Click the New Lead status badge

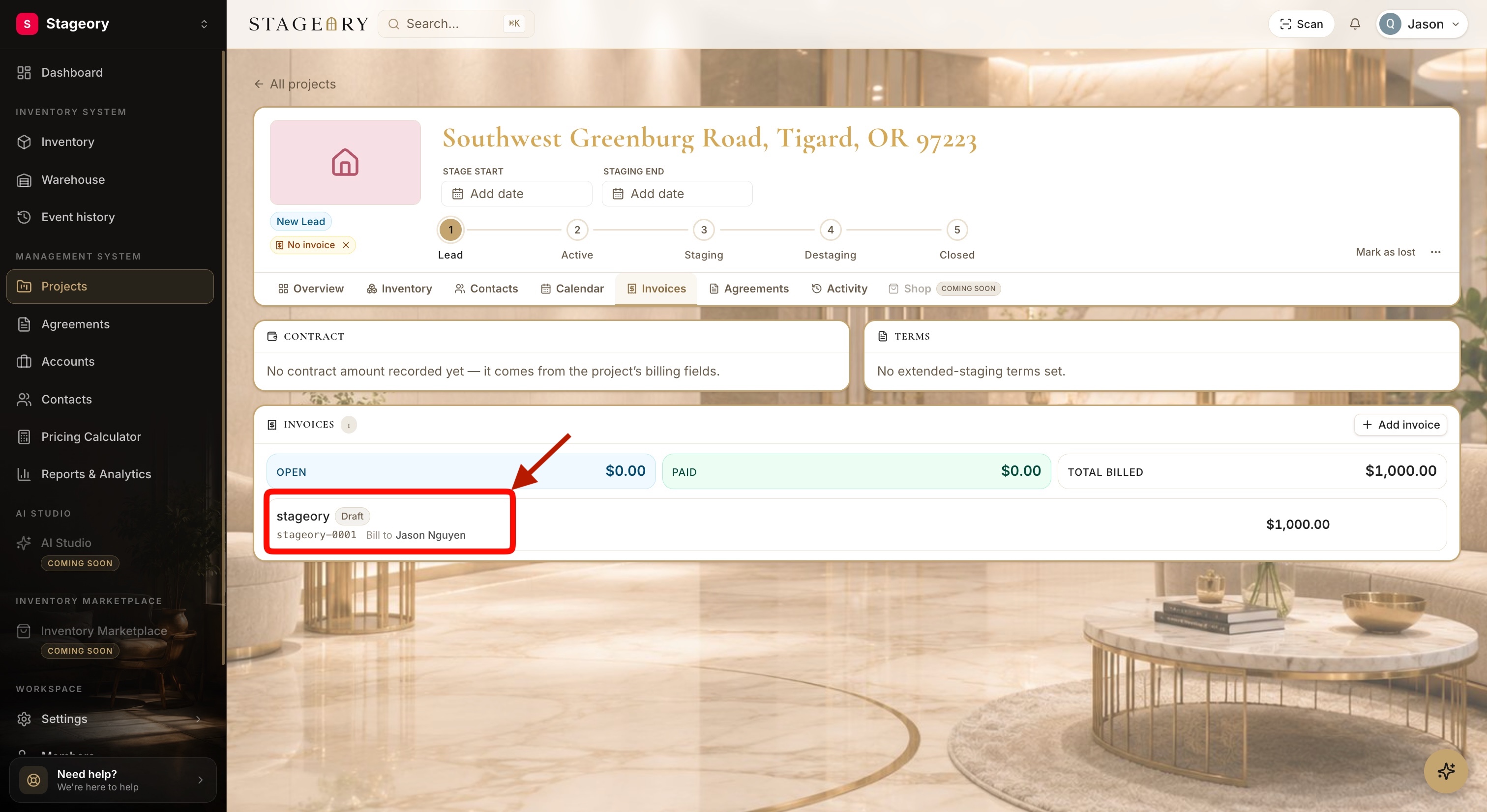[301, 222]
